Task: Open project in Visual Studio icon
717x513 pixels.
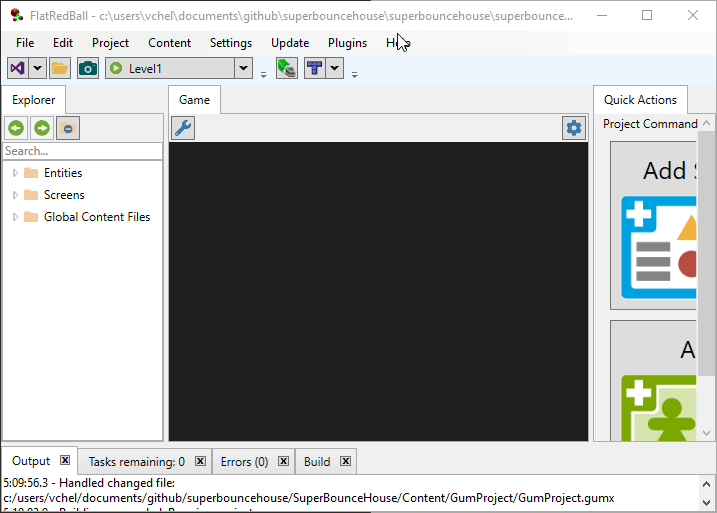Action: click(x=18, y=69)
